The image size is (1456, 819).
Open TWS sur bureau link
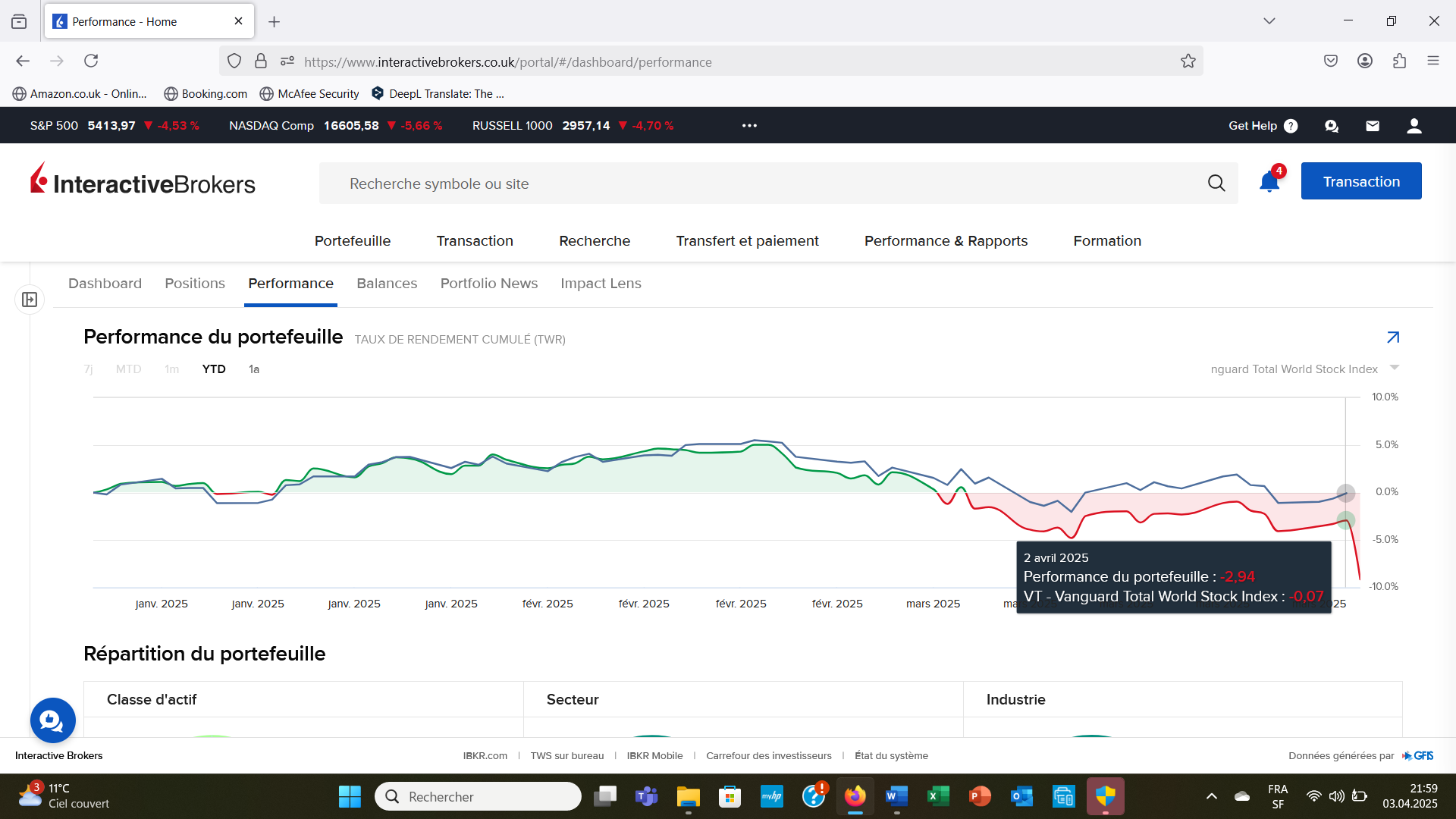pos(567,756)
